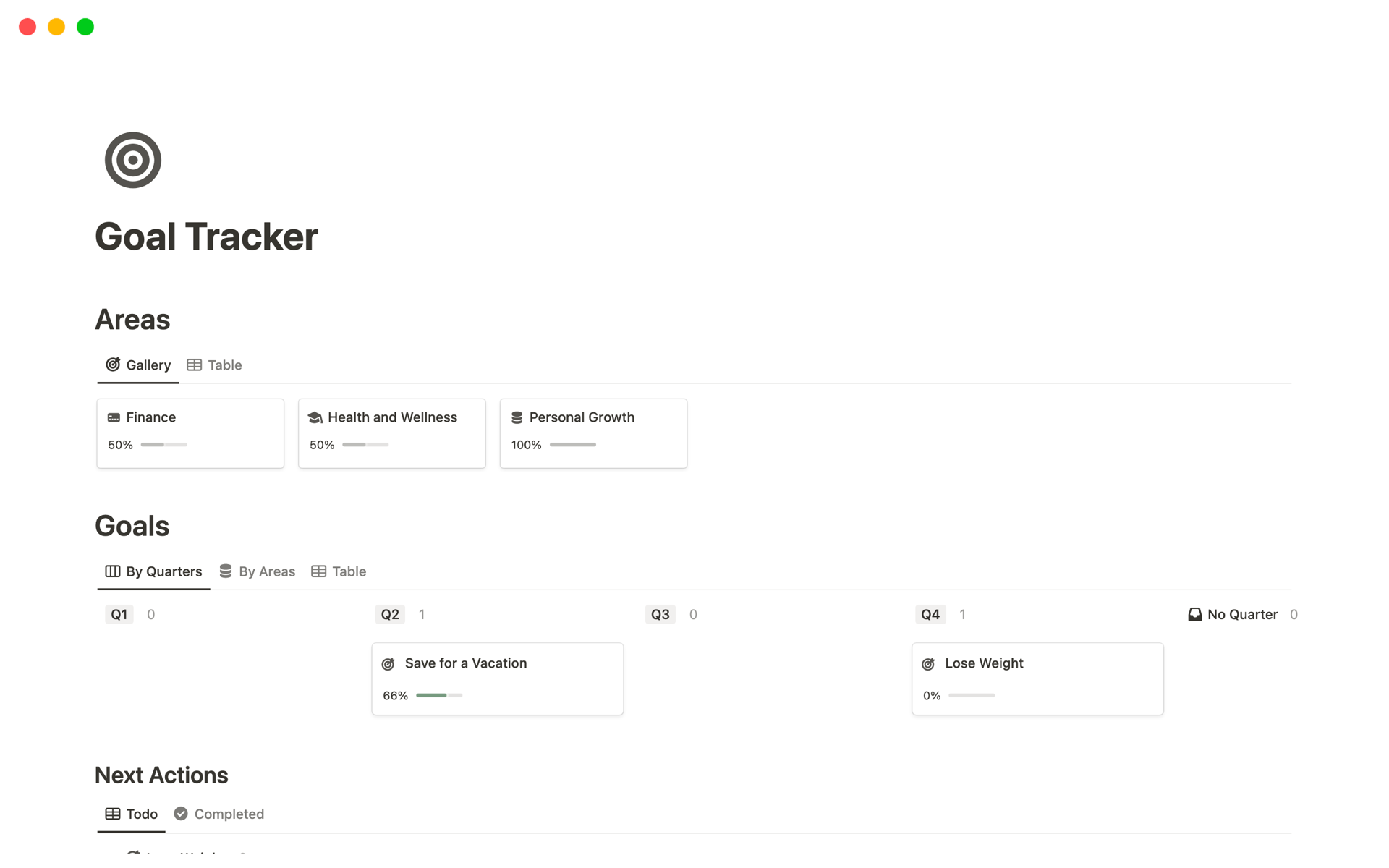Click the gallery view icon in the Areas section
Image resolution: width=1389 pixels, height=868 pixels.
tap(112, 365)
